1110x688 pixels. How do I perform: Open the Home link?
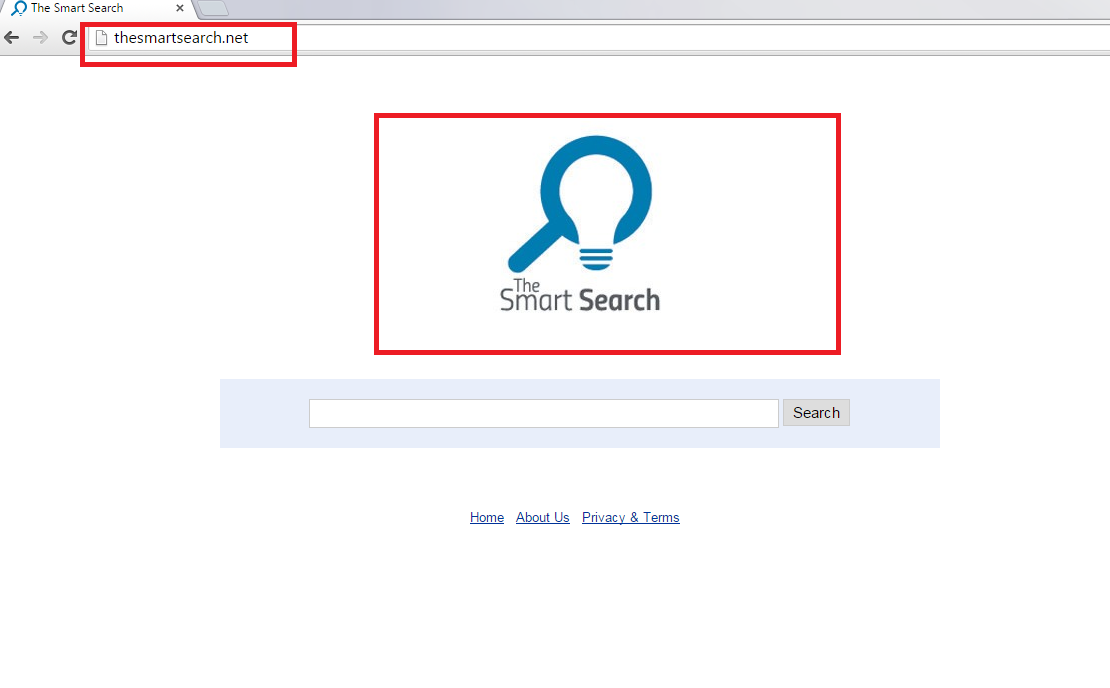coord(487,517)
